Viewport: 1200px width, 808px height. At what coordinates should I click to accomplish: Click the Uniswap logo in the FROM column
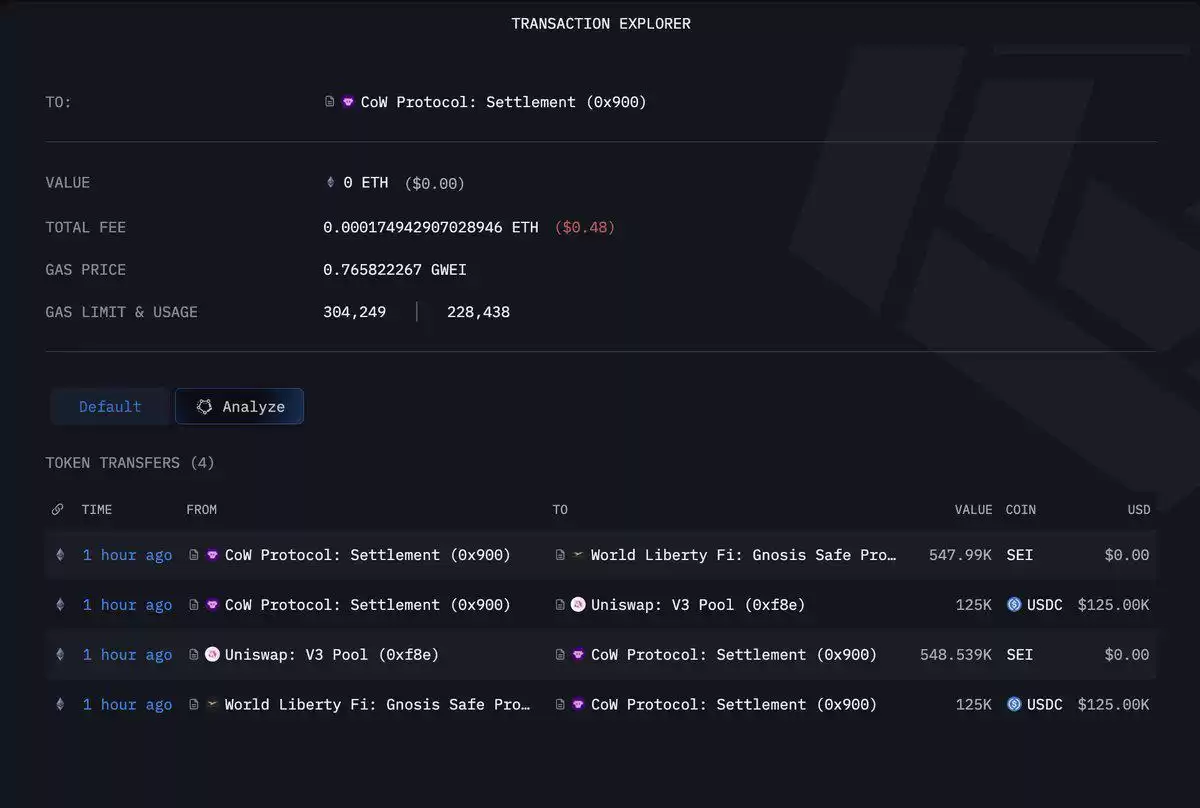pos(212,655)
